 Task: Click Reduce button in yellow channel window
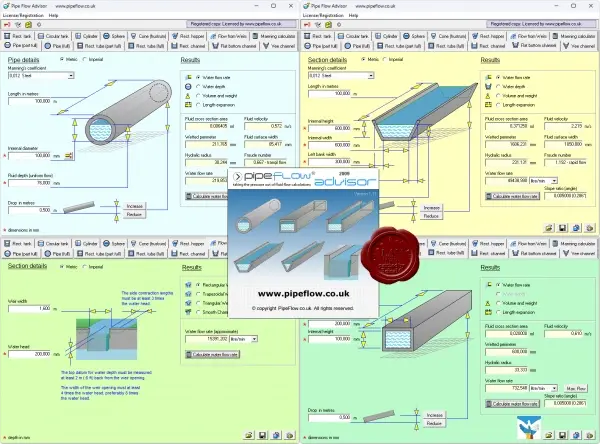tap(431, 216)
